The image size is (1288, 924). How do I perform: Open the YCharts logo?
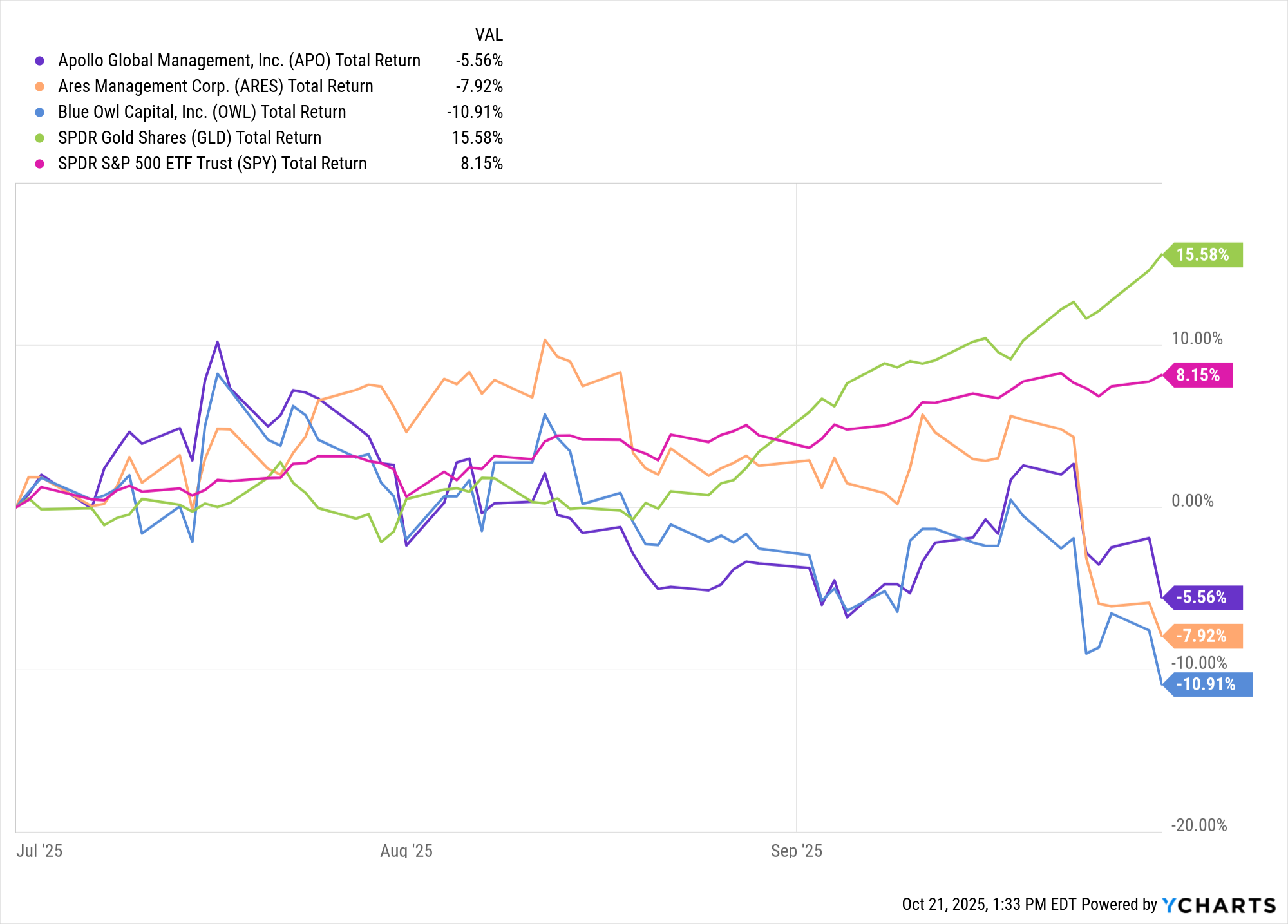pos(1219,905)
